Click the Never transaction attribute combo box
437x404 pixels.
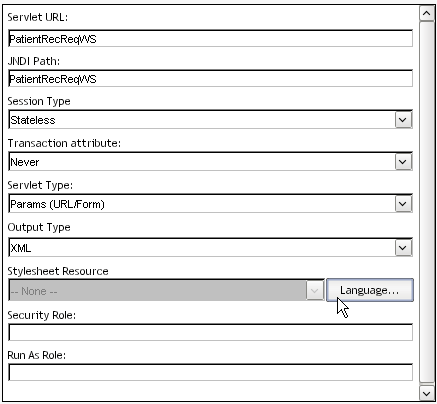[210, 162]
